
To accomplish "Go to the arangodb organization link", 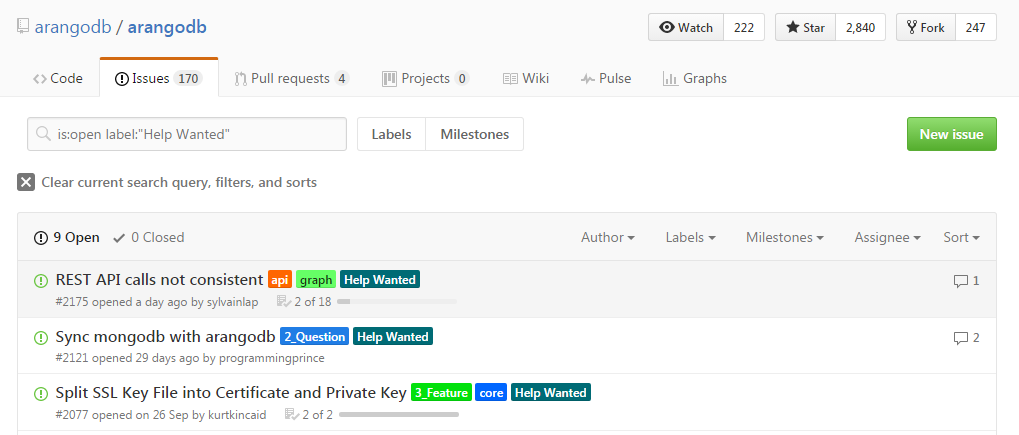I will [73, 27].
